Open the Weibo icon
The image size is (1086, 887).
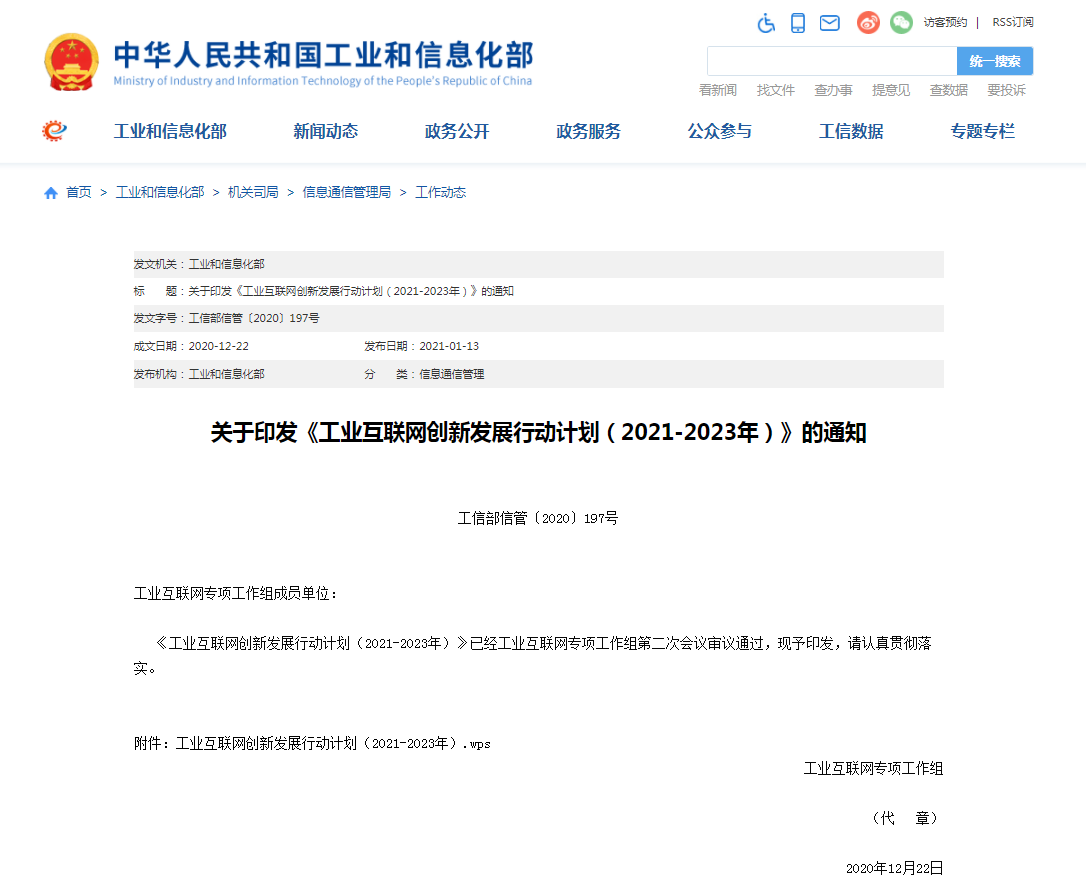pos(868,22)
